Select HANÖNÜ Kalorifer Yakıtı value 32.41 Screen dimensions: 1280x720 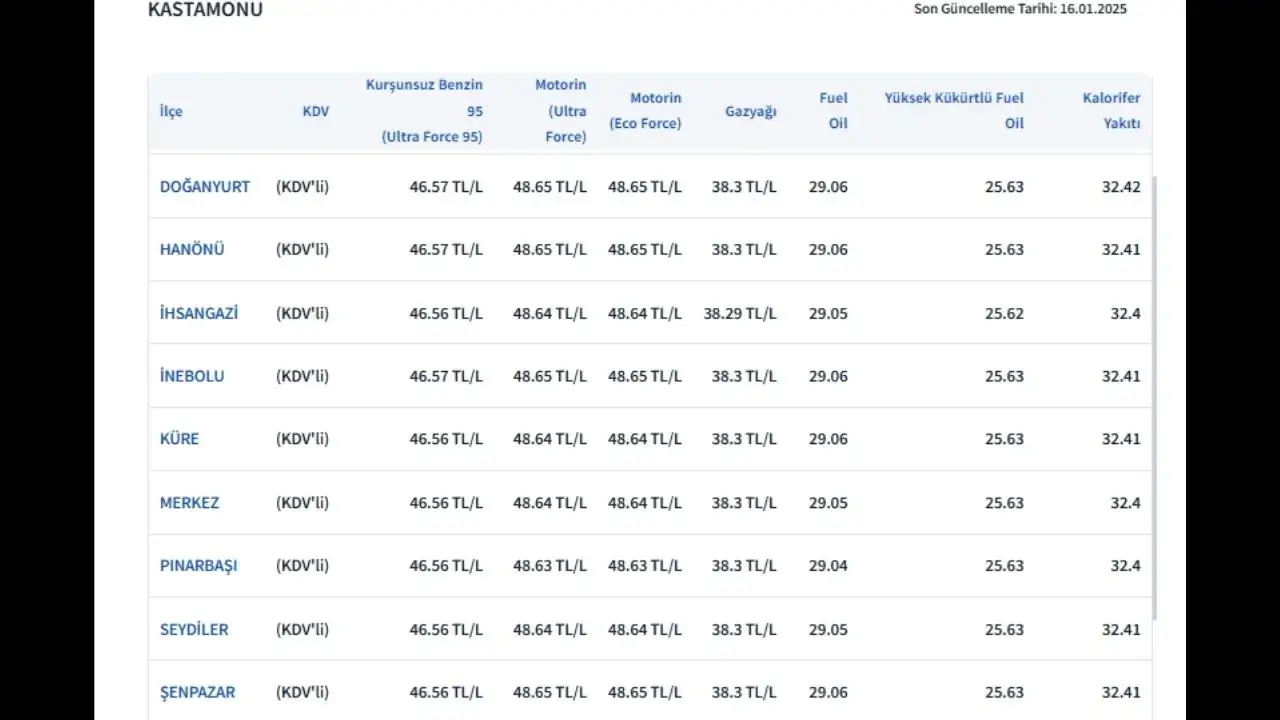click(1121, 250)
